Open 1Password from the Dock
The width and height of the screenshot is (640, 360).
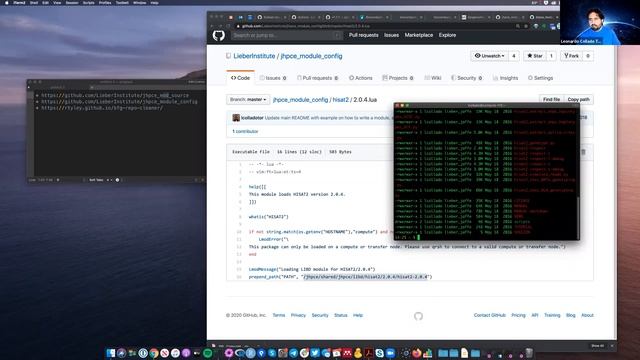143,353
